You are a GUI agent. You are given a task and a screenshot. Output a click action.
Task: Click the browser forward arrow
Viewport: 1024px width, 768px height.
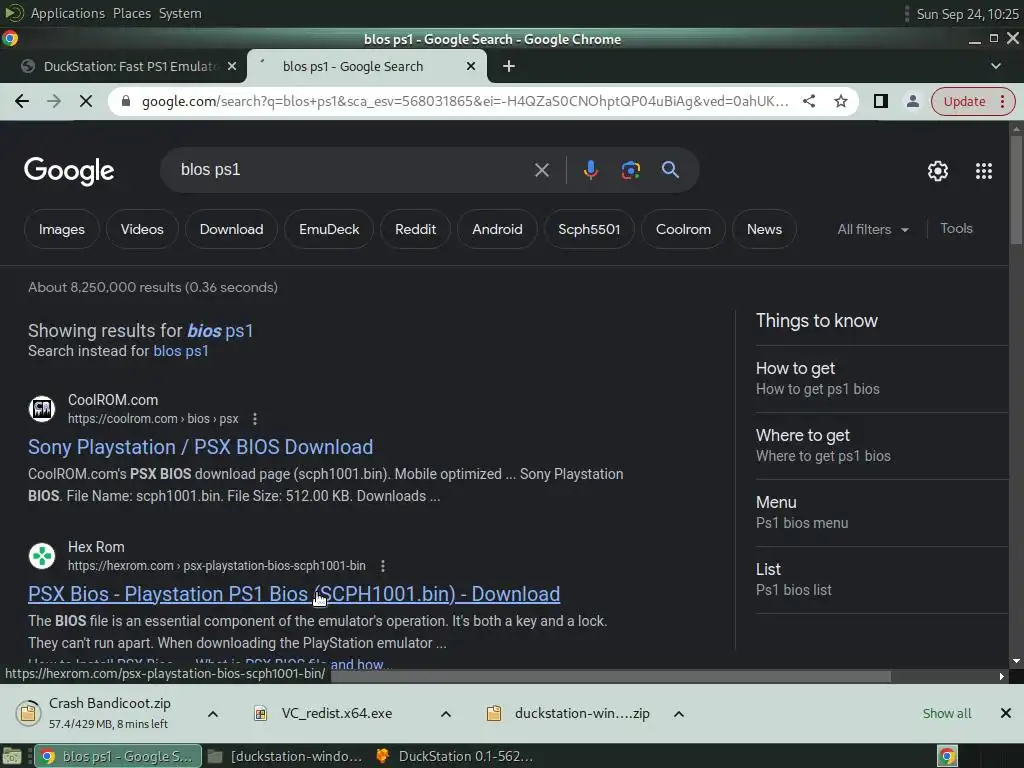tap(54, 101)
